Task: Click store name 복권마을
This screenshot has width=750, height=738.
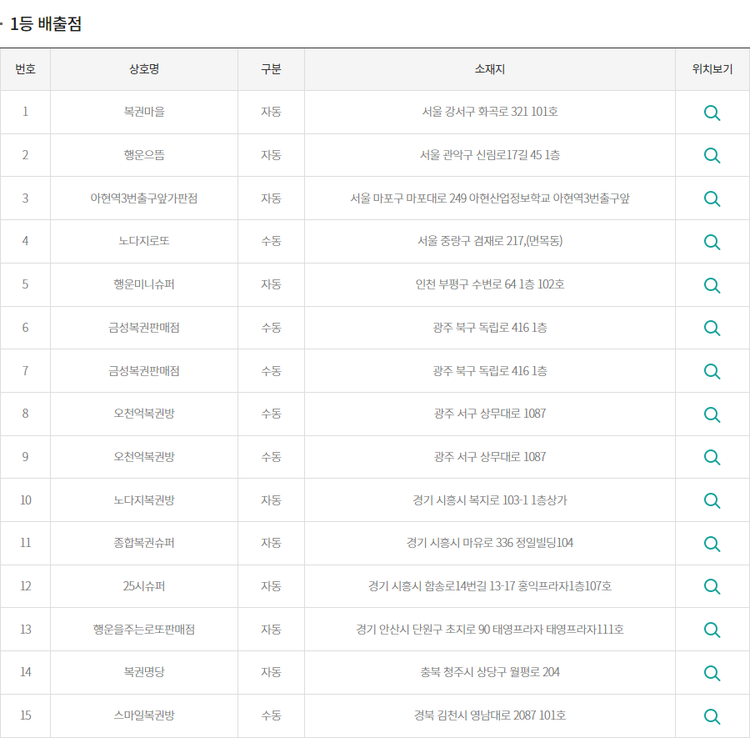Action: (144, 112)
